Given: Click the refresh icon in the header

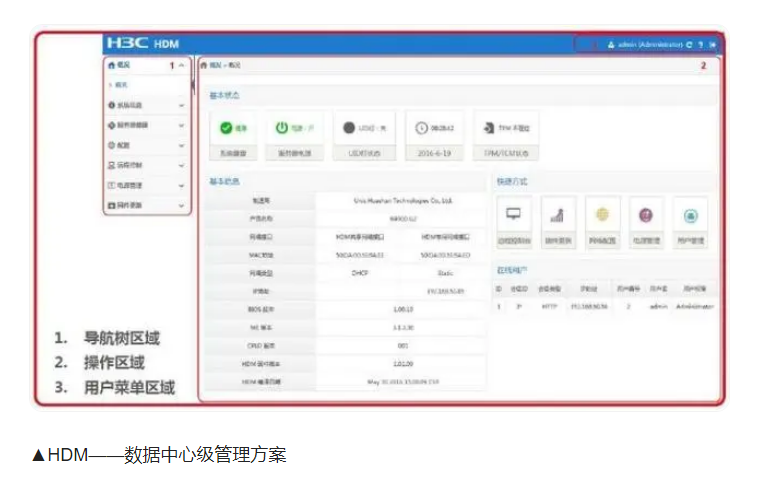Looking at the screenshot, I should 689,45.
